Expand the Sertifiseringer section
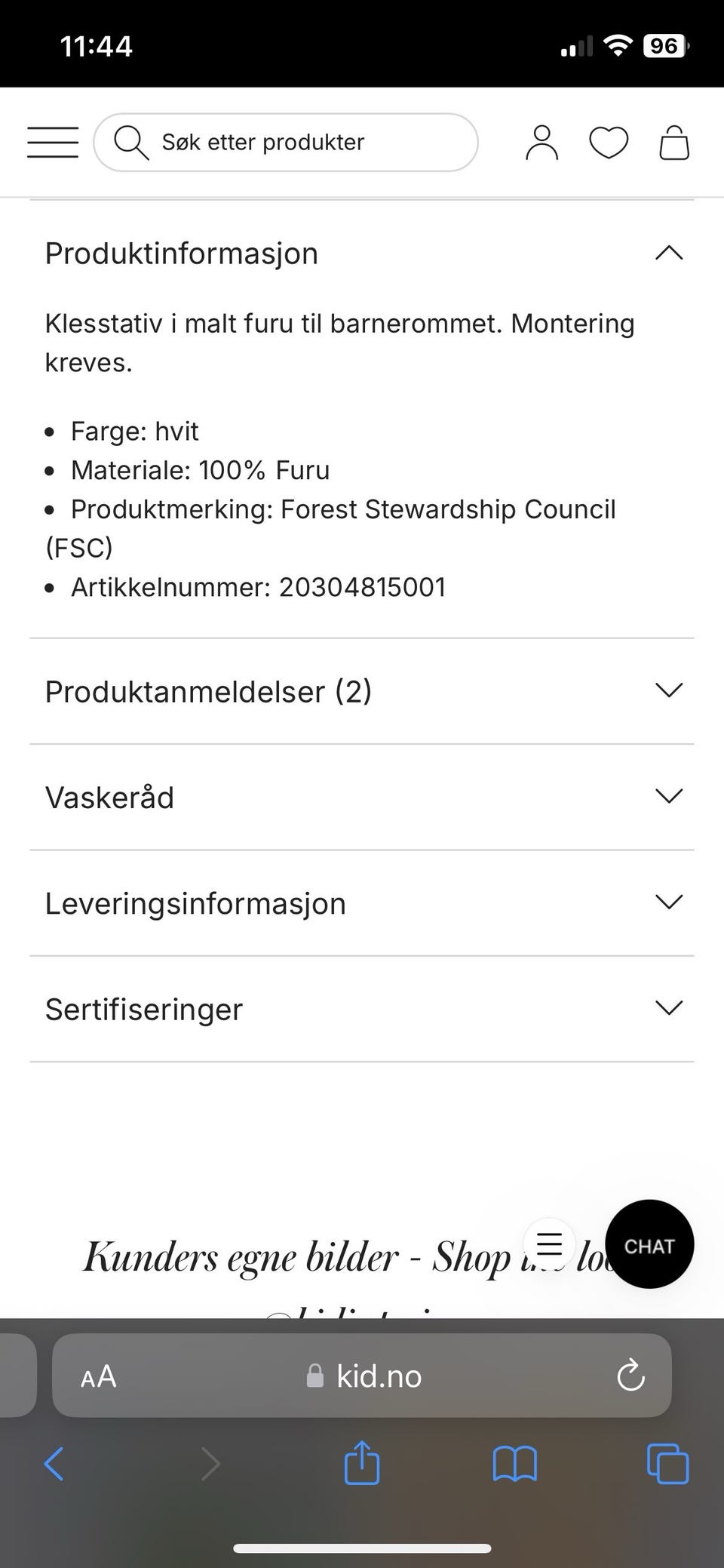The height and width of the screenshot is (1568, 724). tap(362, 1009)
